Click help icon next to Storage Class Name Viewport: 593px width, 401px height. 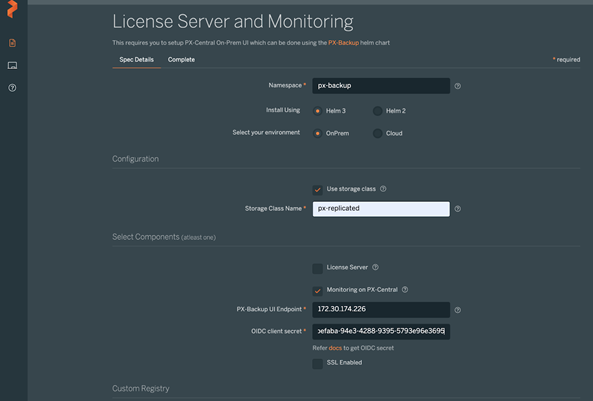tap(458, 209)
